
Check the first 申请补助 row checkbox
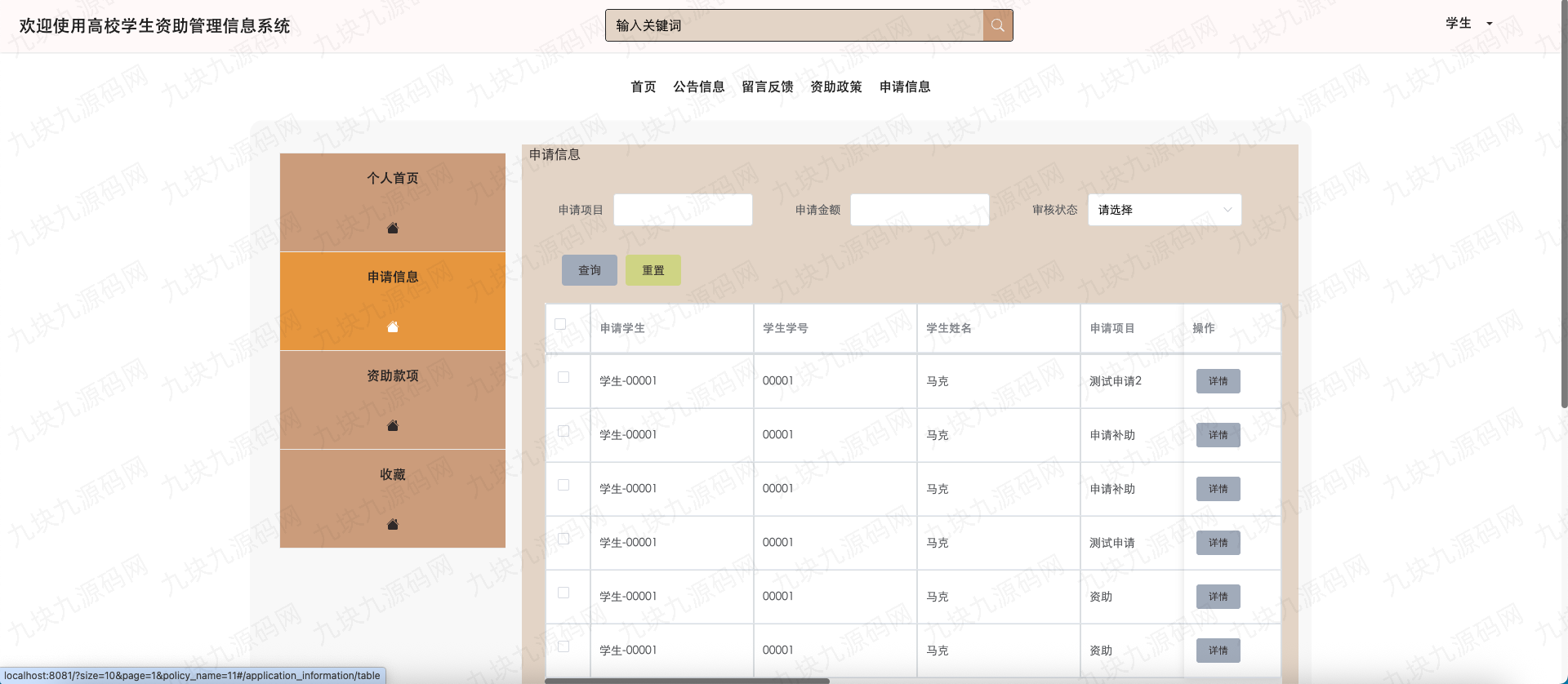[x=563, y=431]
